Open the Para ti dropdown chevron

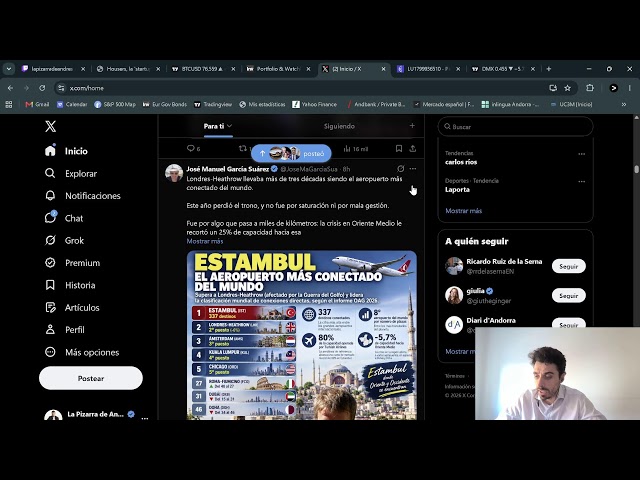coord(230,126)
